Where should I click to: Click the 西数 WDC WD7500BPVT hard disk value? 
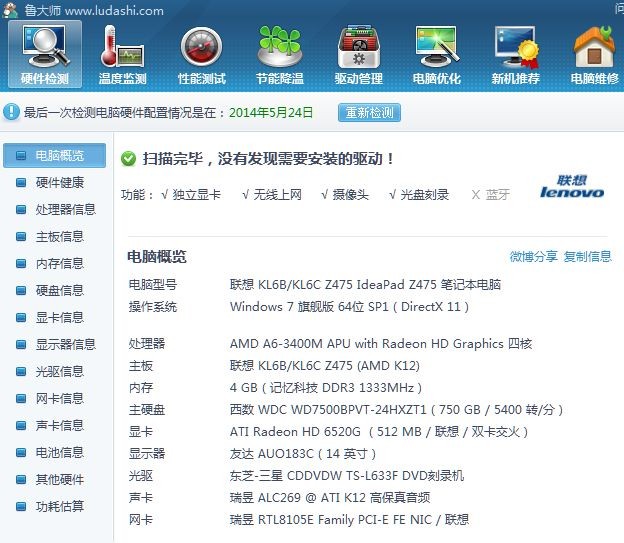pos(396,409)
